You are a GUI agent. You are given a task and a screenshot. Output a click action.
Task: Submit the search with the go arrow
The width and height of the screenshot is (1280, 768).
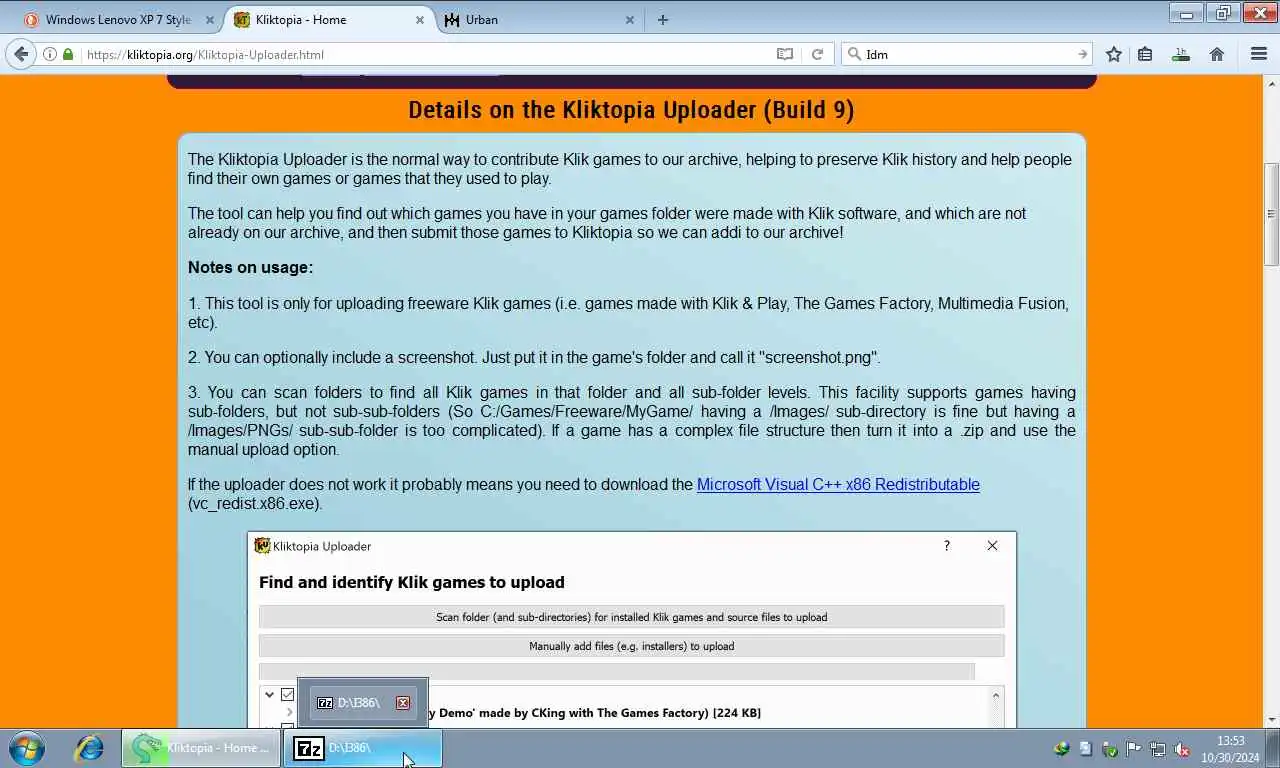click(1082, 54)
